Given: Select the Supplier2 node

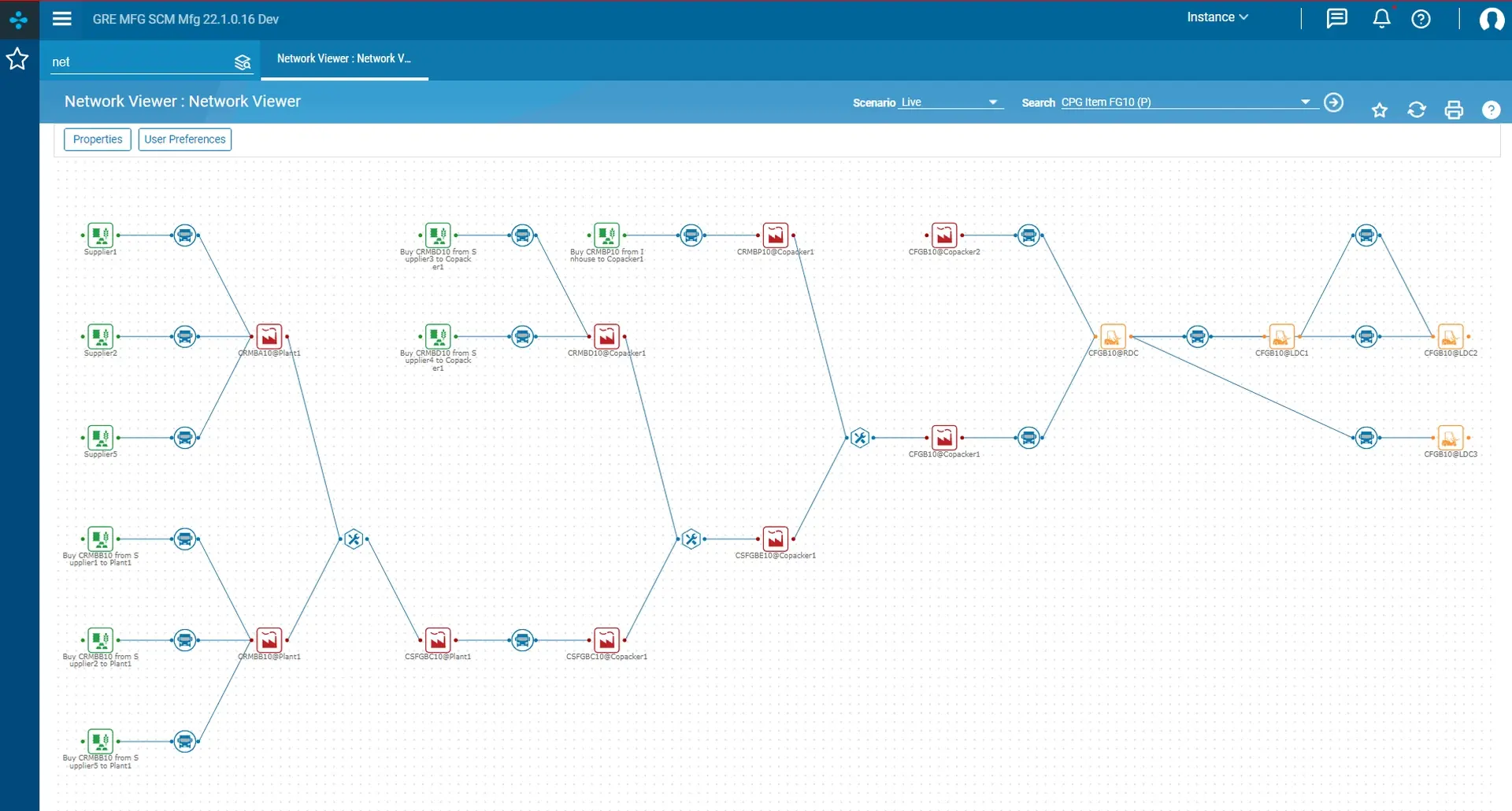Looking at the screenshot, I should [x=101, y=337].
